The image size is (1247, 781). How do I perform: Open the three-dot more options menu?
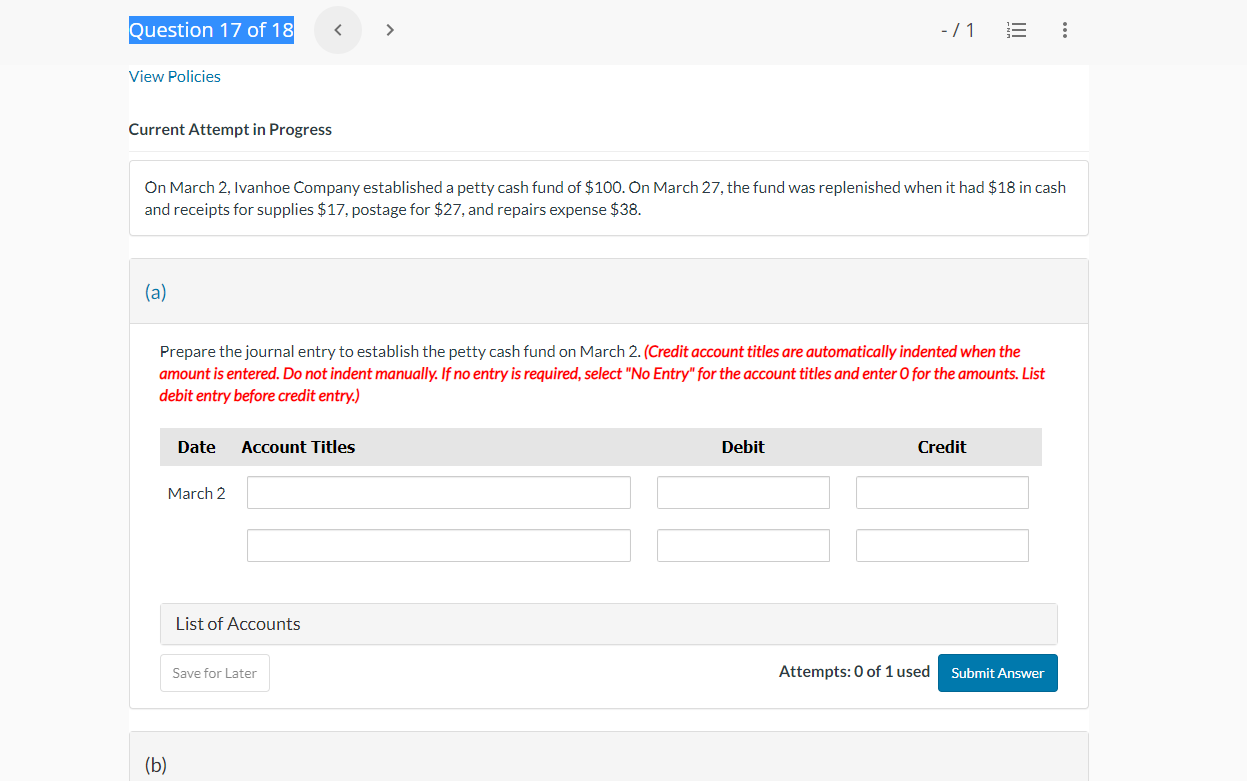click(1064, 30)
